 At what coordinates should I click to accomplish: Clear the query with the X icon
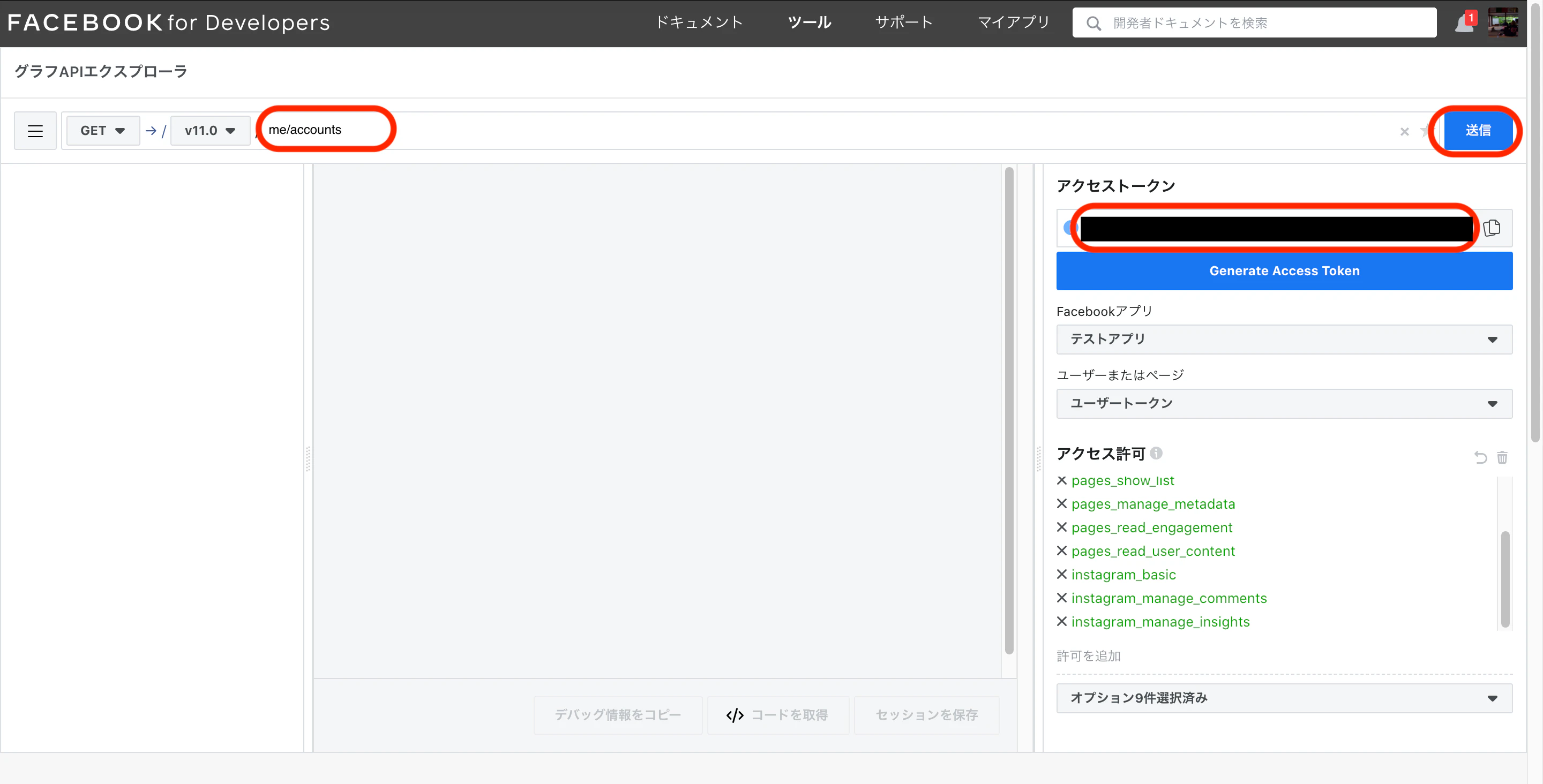coord(1404,132)
